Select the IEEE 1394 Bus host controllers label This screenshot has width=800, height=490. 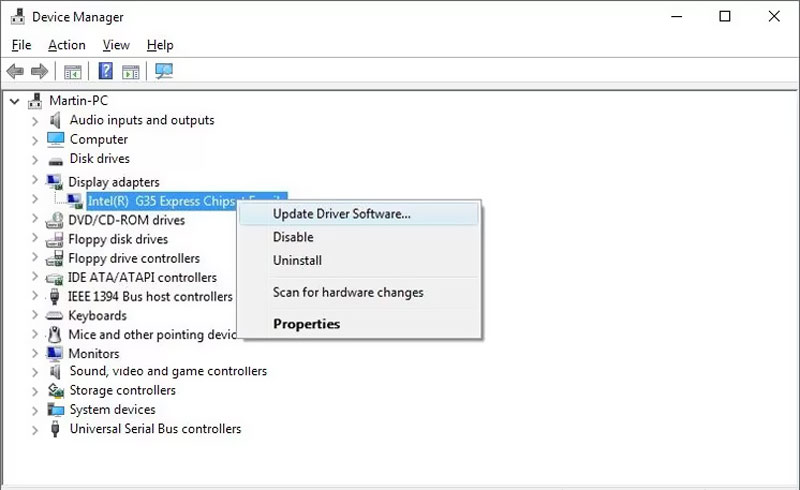coord(150,297)
